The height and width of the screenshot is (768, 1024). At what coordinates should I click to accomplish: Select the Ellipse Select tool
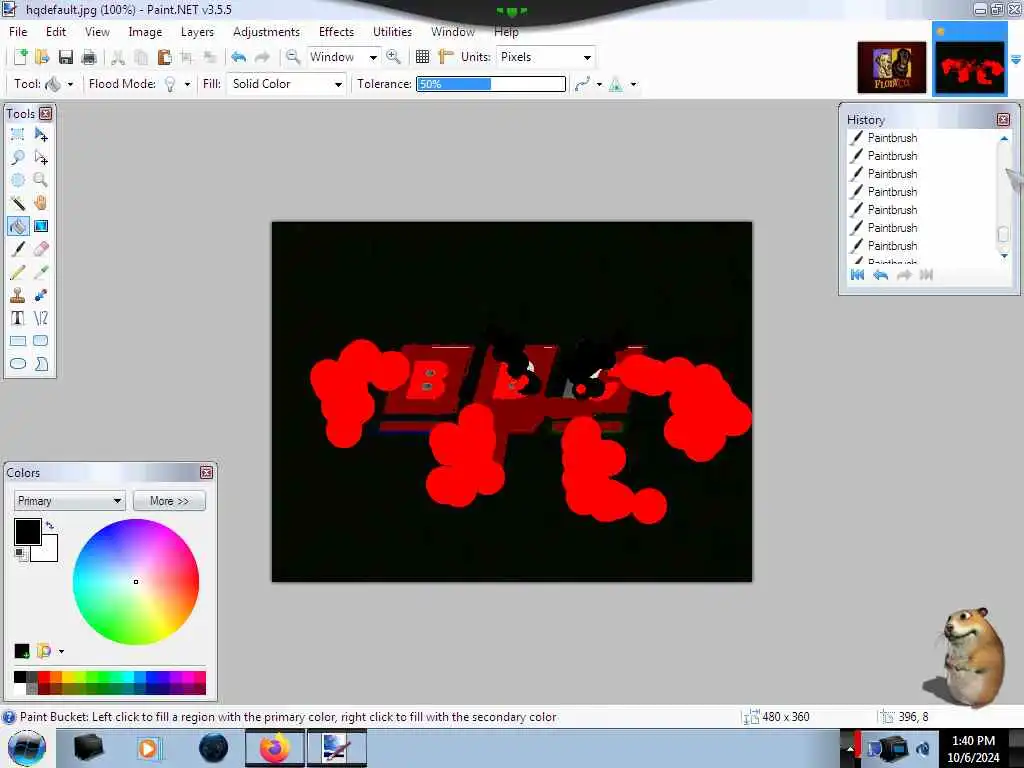click(18, 180)
